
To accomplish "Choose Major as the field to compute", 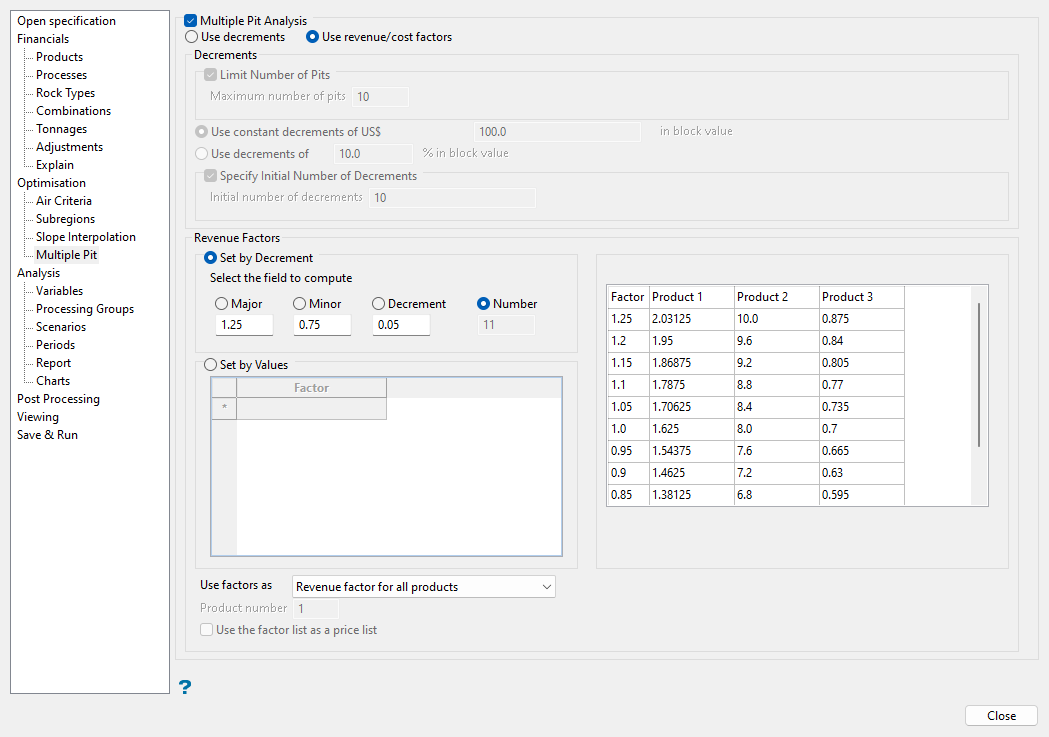I will pyautogui.click(x=222, y=304).
